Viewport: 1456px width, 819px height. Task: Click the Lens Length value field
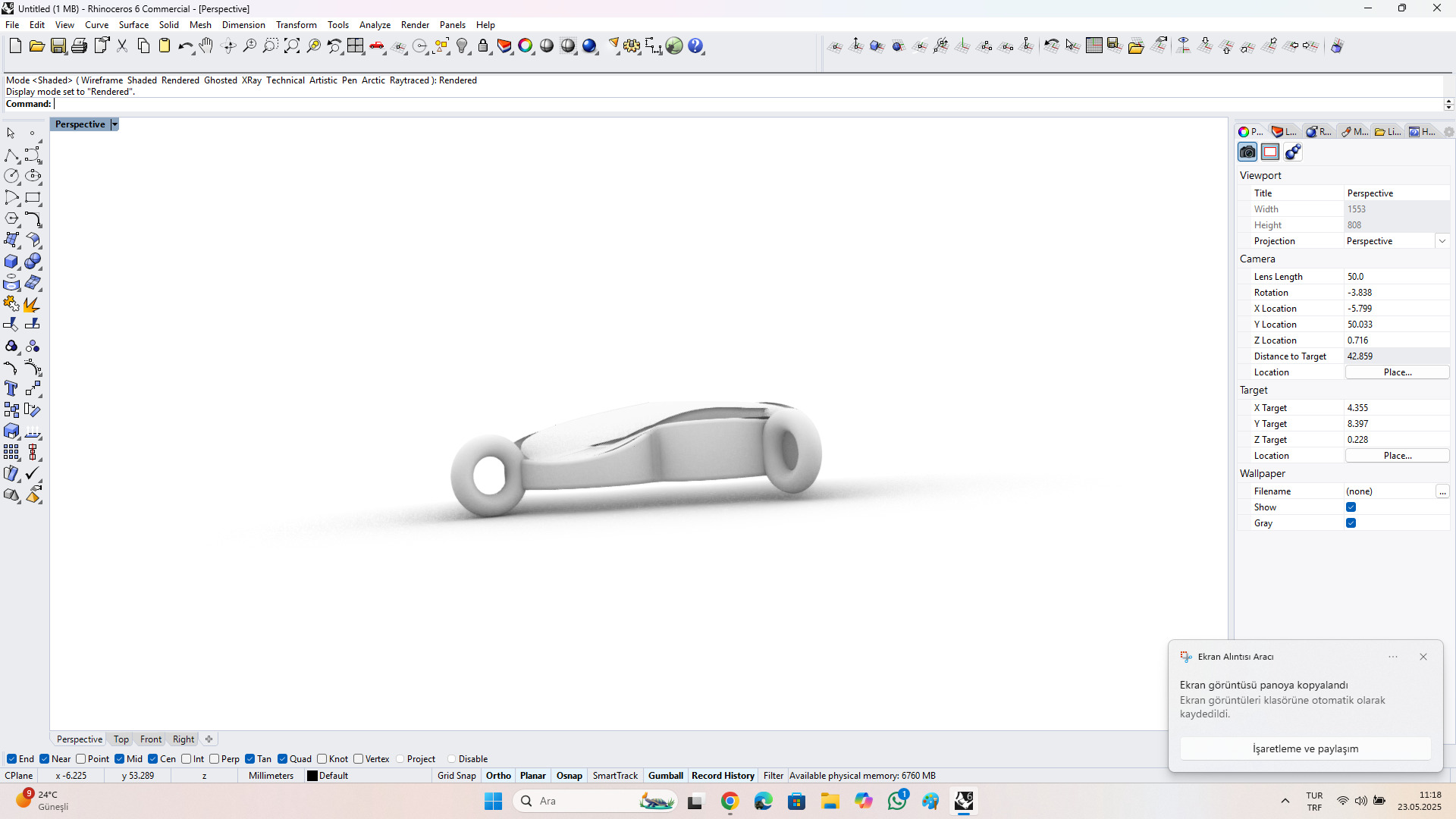click(x=1395, y=277)
